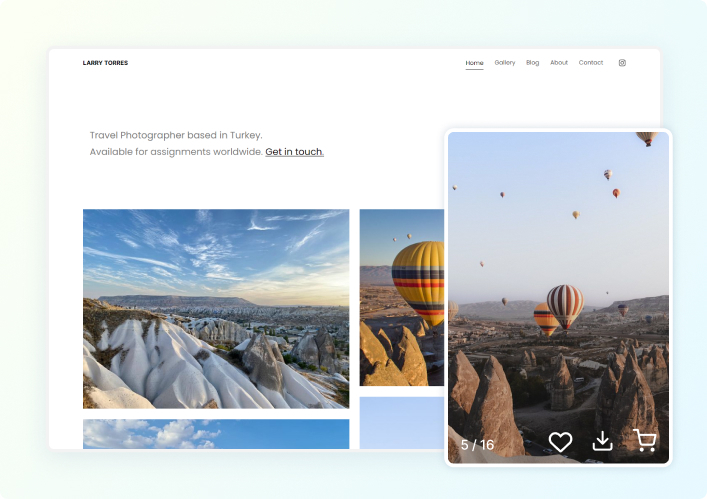
Task: Select the blue sky photo below the landscape
Action: (x=216, y=433)
